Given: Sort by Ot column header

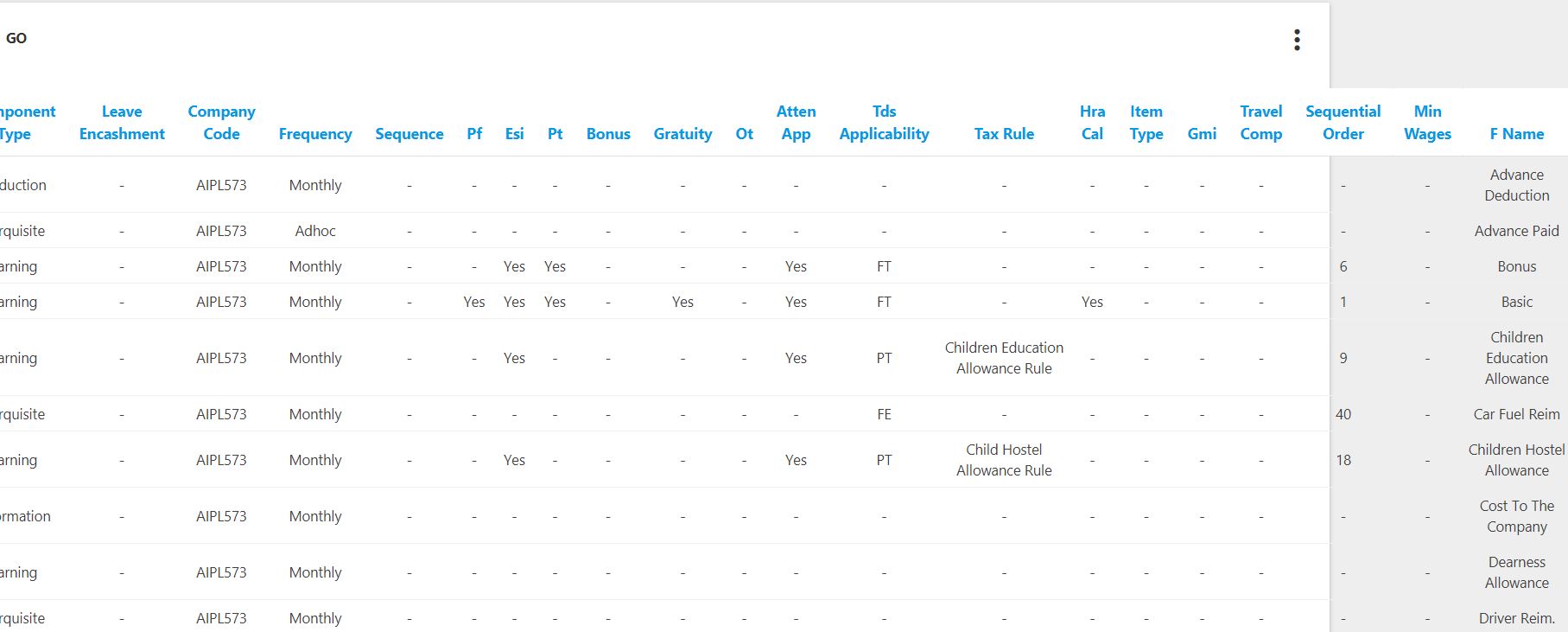Looking at the screenshot, I should coord(745,134).
